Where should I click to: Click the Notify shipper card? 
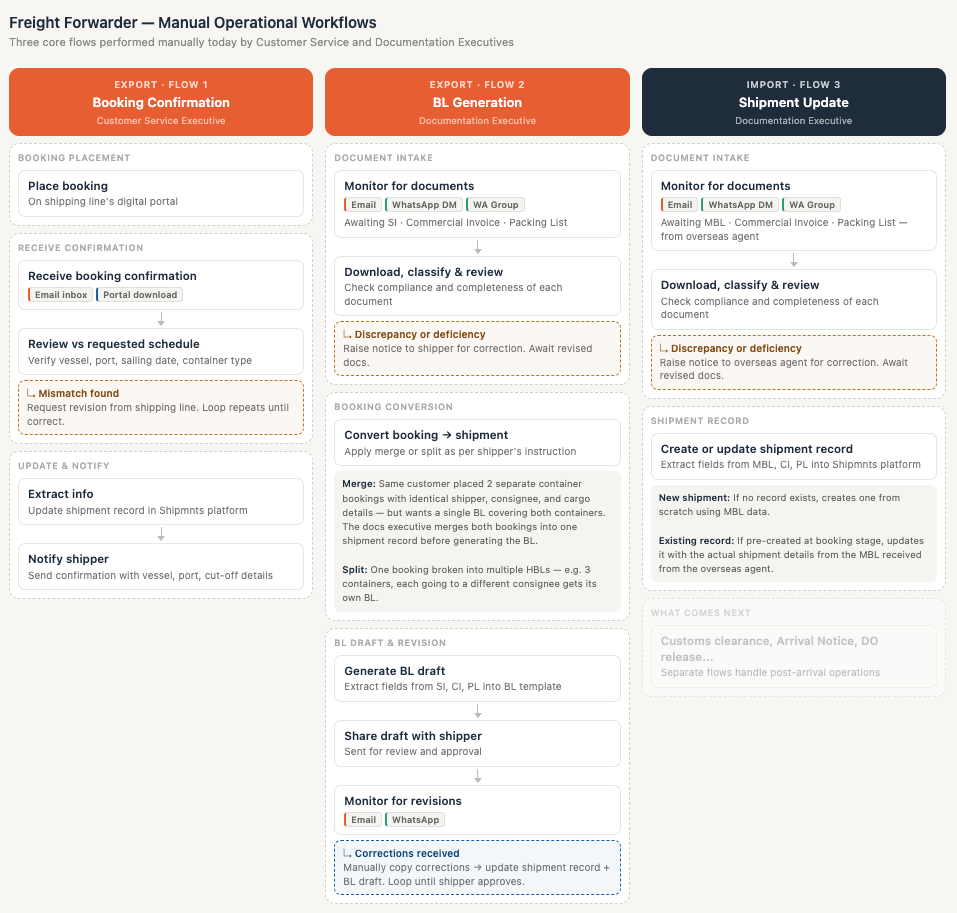[x=161, y=566]
